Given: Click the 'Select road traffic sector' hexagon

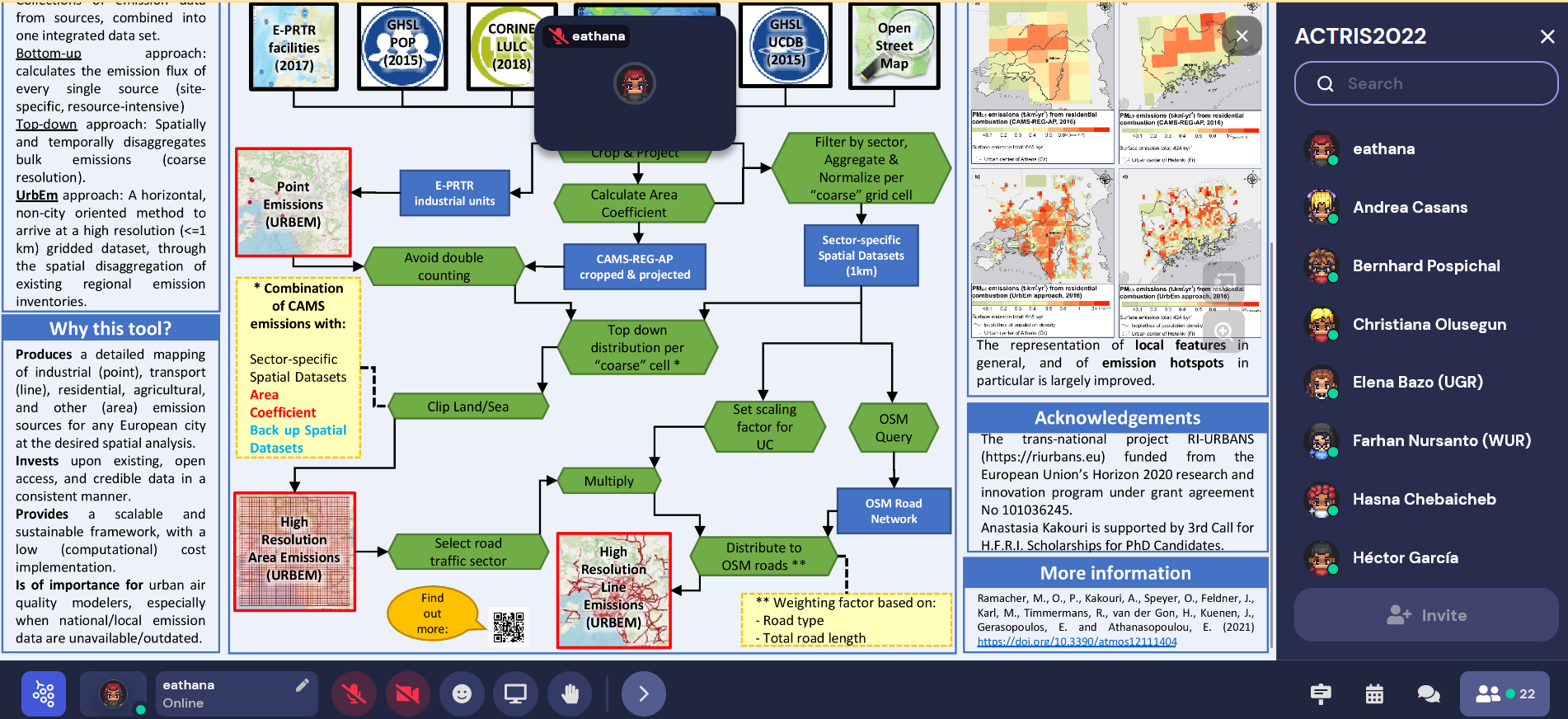Looking at the screenshot, I should coord(467,552).
